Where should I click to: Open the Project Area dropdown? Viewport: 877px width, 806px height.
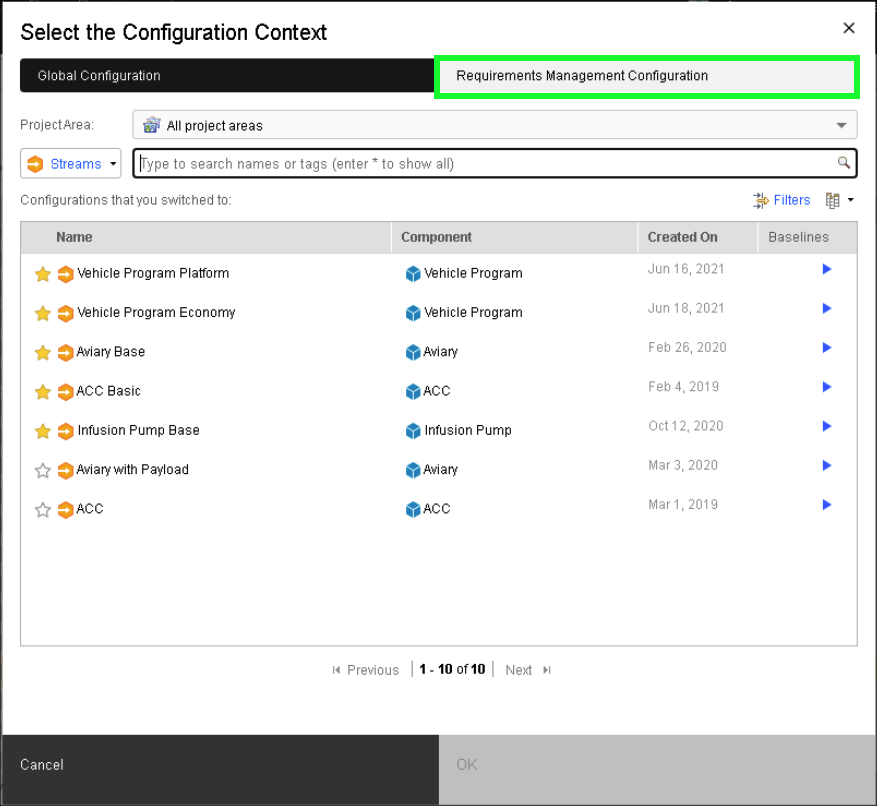[495, 125]
